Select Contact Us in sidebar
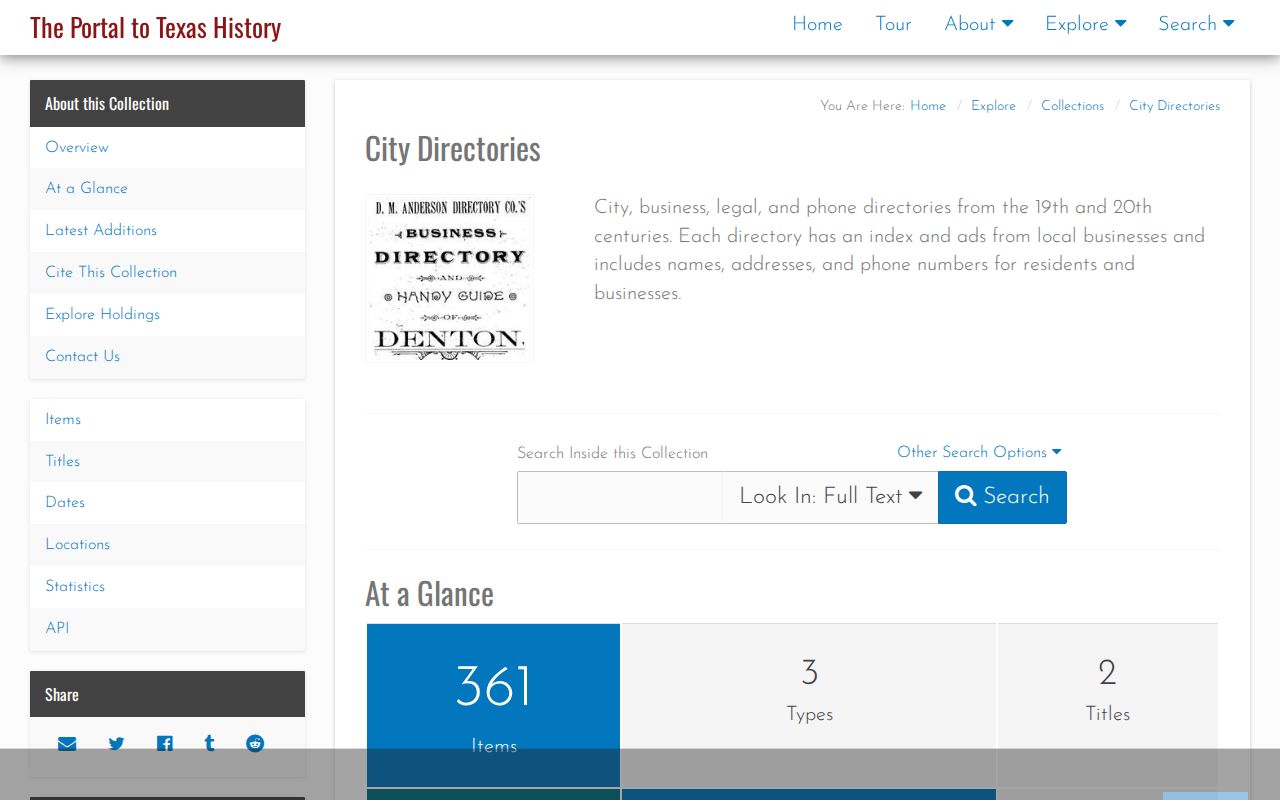The width and height of the screenshot is (1280, 800). [x=167, y=356]
